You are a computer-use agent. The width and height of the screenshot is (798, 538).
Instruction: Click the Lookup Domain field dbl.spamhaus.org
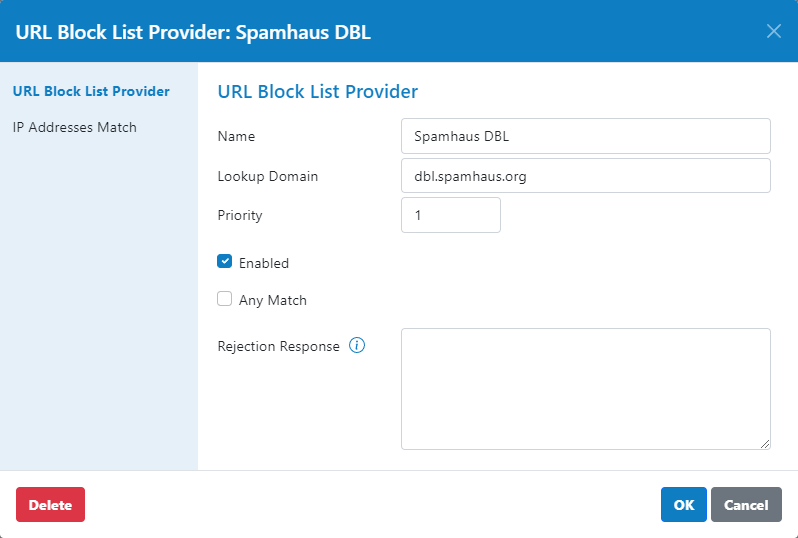coord(586,176)
